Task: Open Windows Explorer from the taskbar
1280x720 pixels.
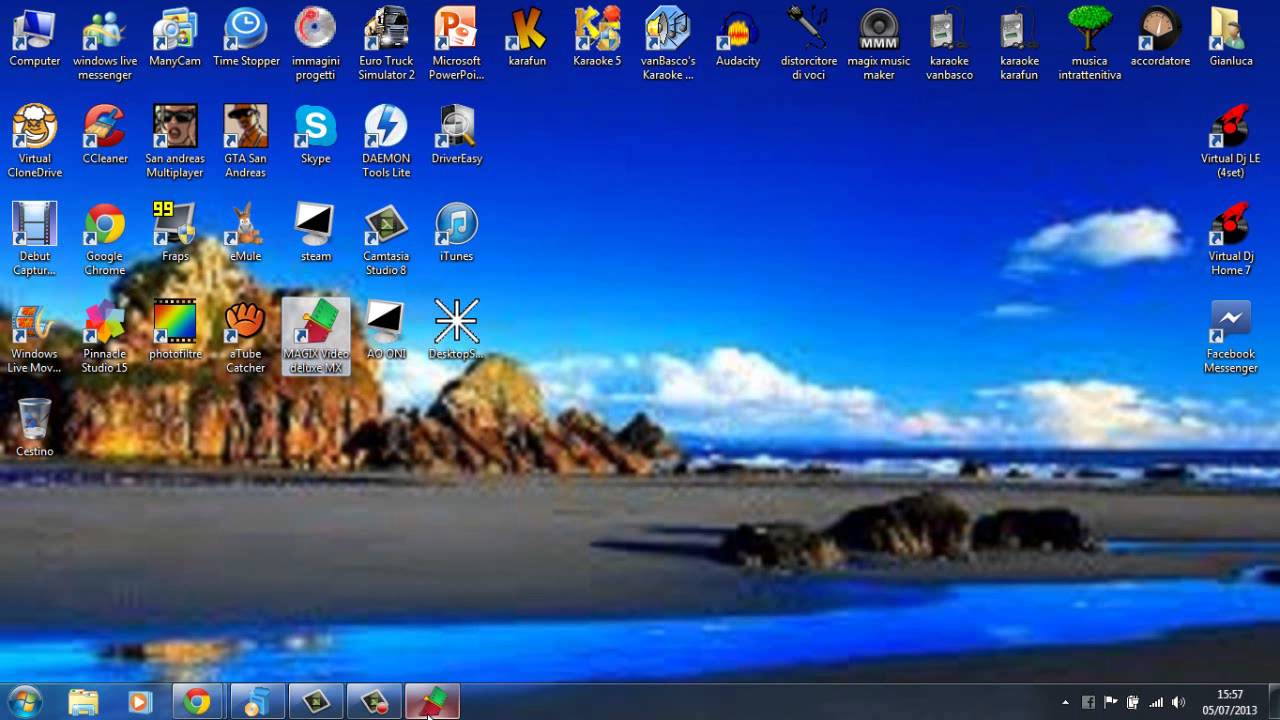Action: (x=83, y=702)
